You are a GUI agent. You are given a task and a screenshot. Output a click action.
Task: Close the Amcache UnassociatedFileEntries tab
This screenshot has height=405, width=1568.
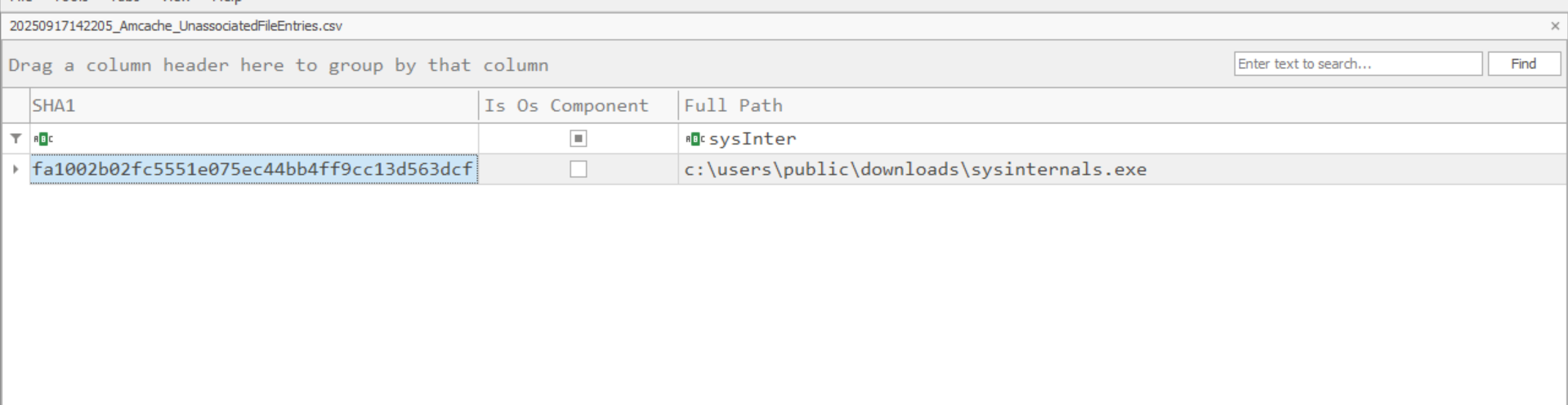(x=1555, y=26)
